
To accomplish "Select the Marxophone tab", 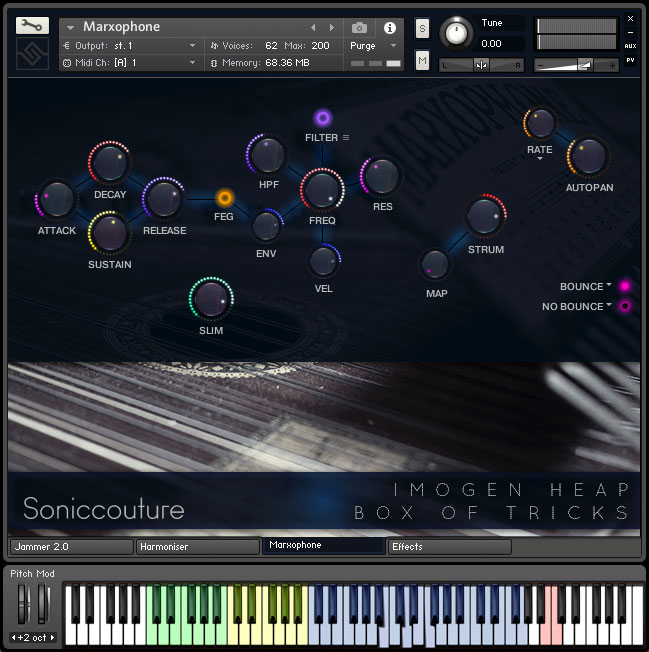I will tap(323, 545).
